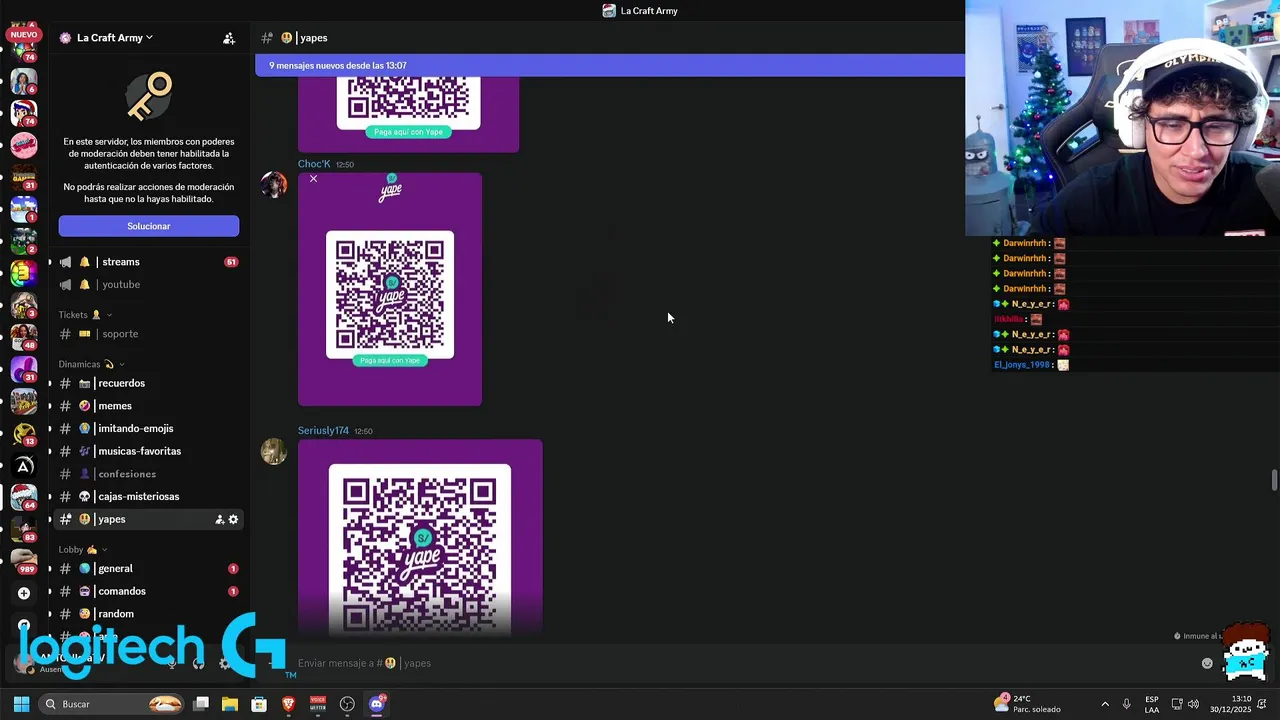Open Choc'K's Yape QR code image

[390, 290]
